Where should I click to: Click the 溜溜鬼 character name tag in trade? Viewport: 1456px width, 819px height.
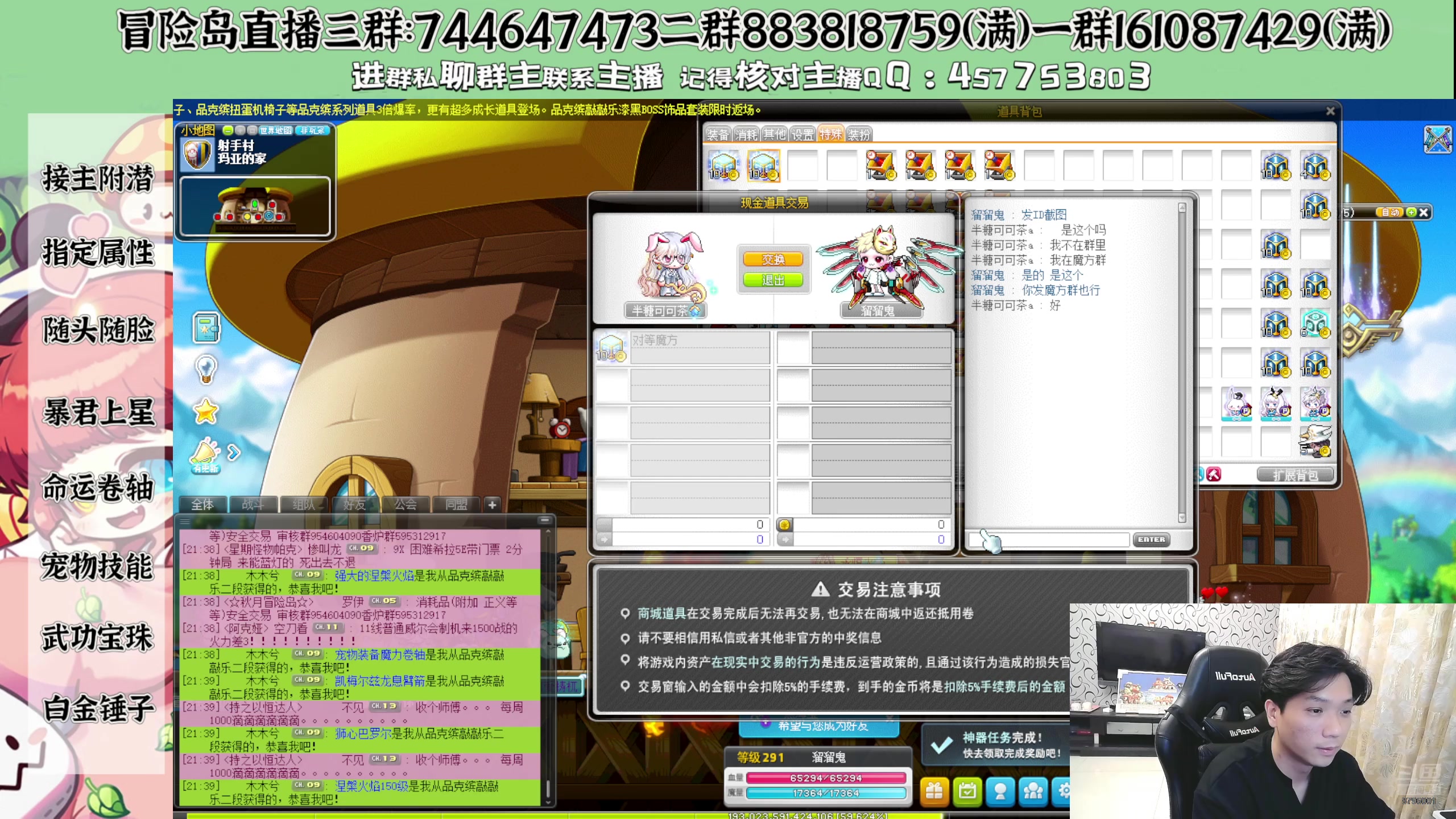point(880,311)
